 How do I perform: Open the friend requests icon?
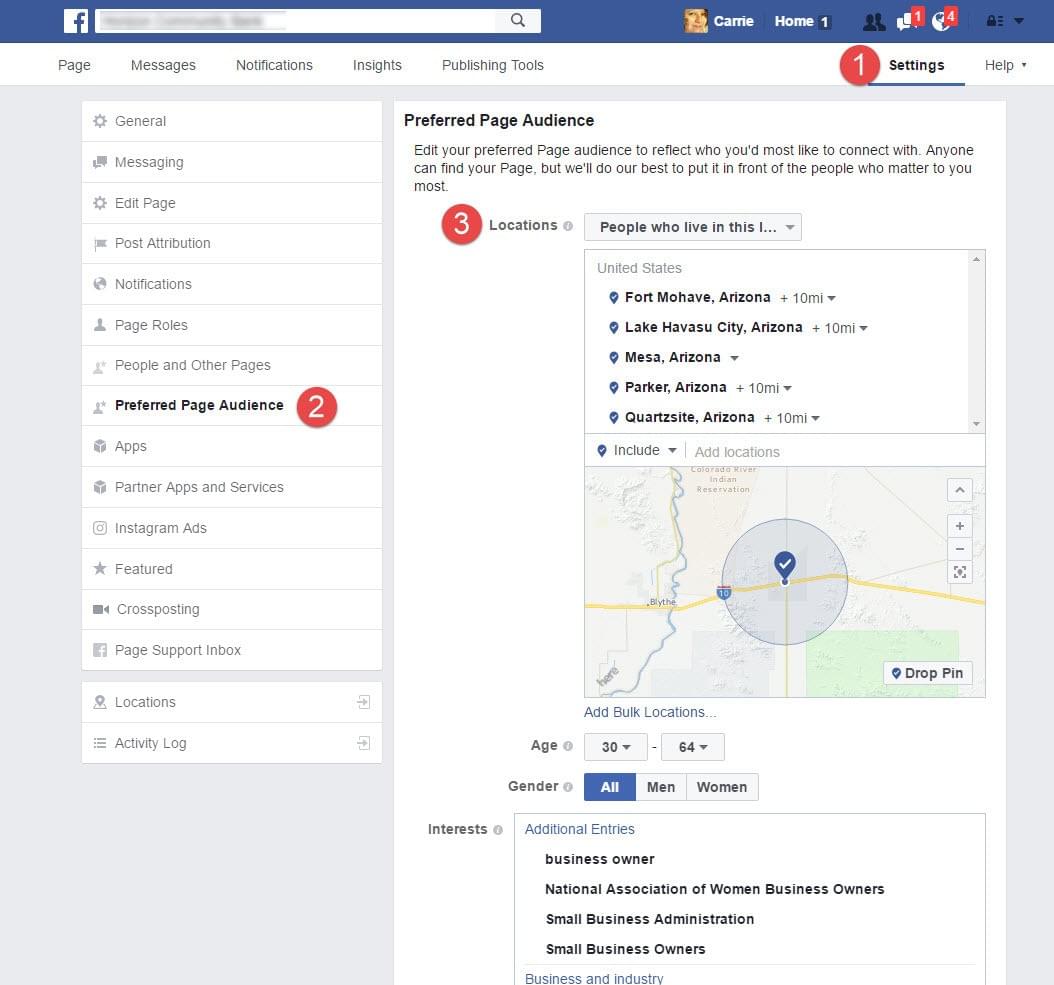pos(874,22)
